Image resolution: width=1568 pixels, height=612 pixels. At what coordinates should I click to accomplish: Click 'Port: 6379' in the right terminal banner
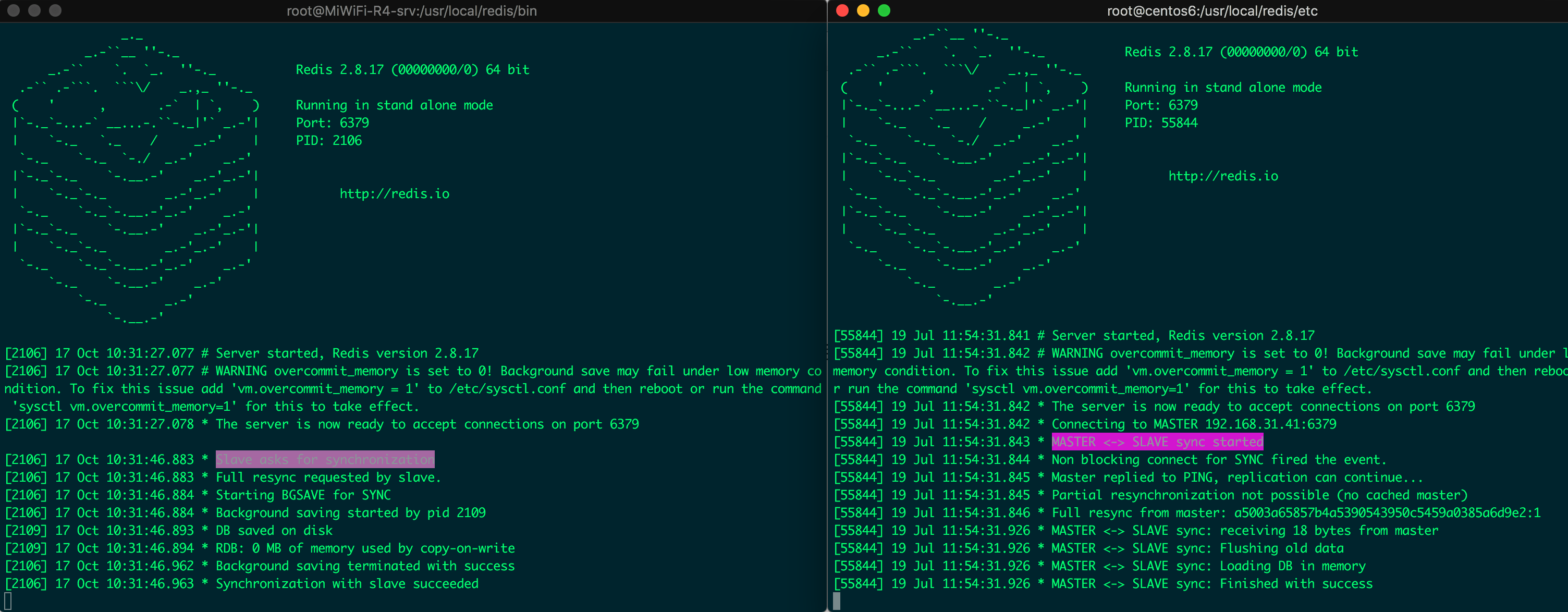pos(1161,105)
